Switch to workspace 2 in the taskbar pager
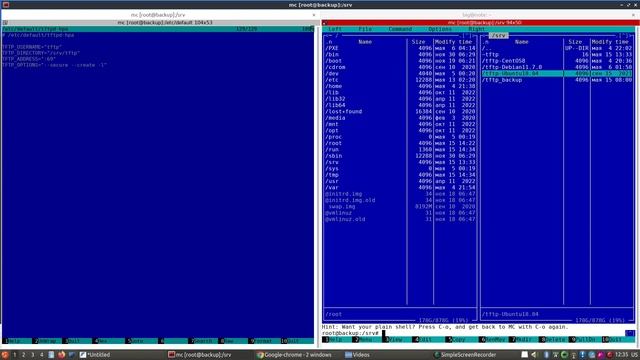 point(23,355)
